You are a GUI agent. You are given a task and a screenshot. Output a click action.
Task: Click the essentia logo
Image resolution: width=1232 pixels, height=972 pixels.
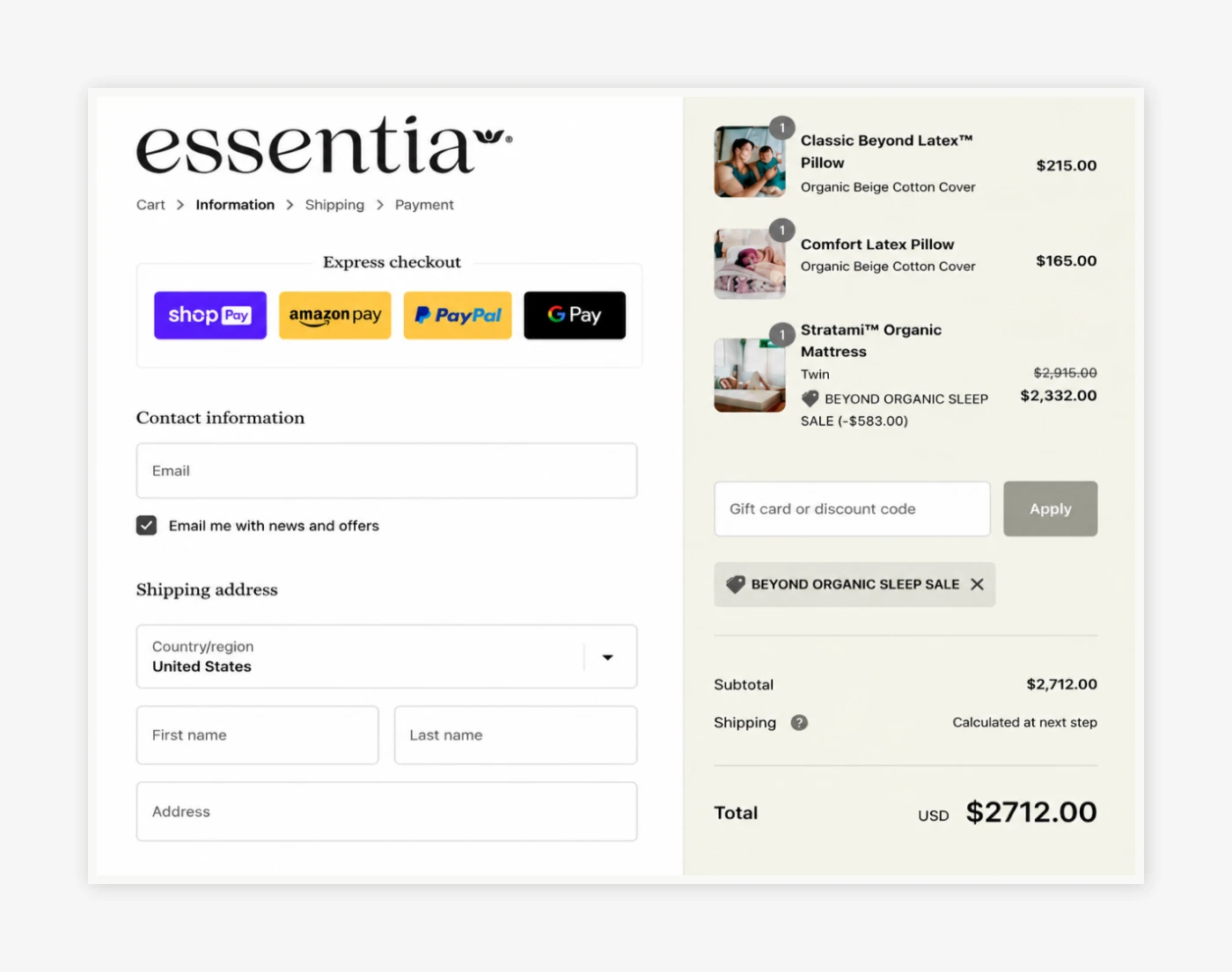point(324,144)
